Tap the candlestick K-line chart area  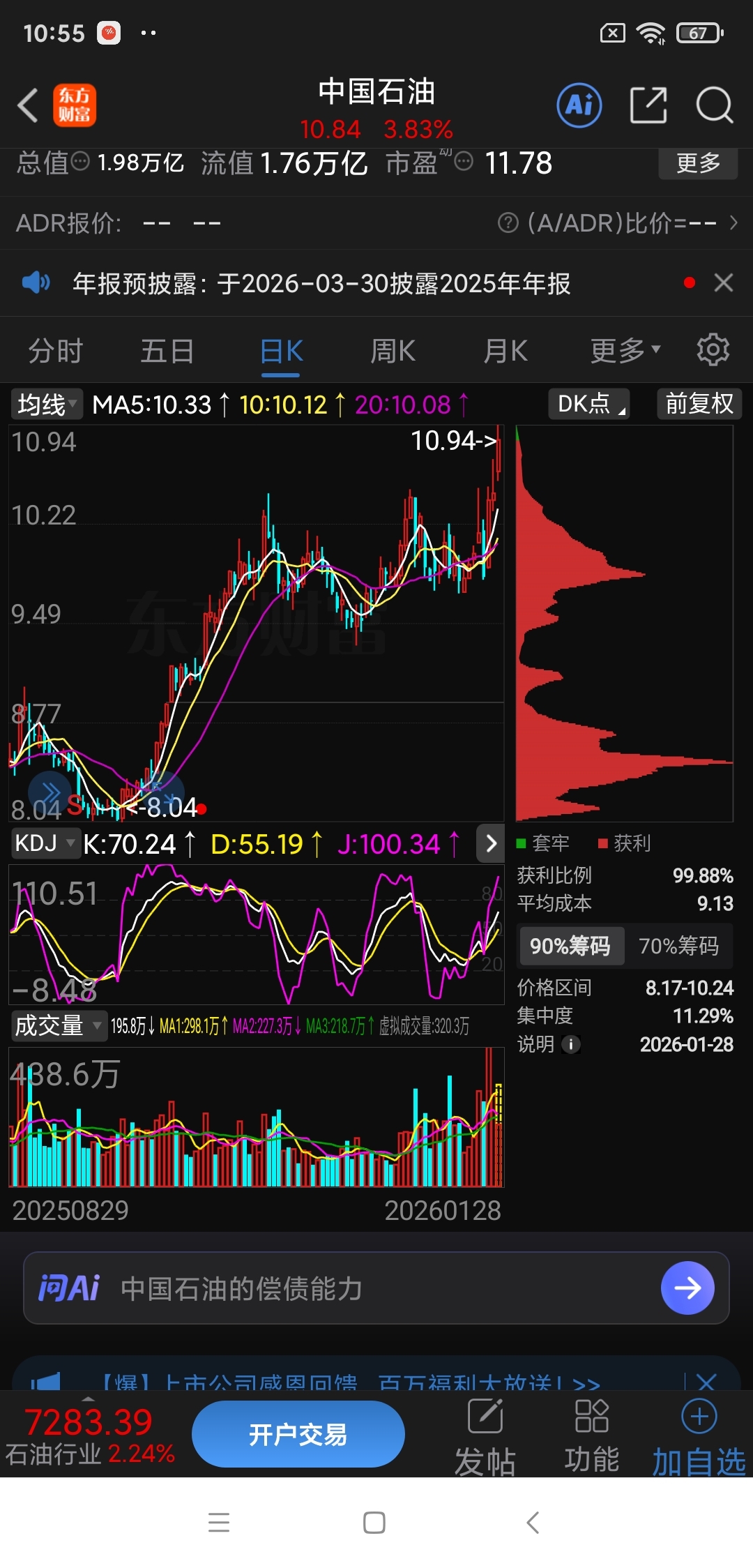coord(256,623)
